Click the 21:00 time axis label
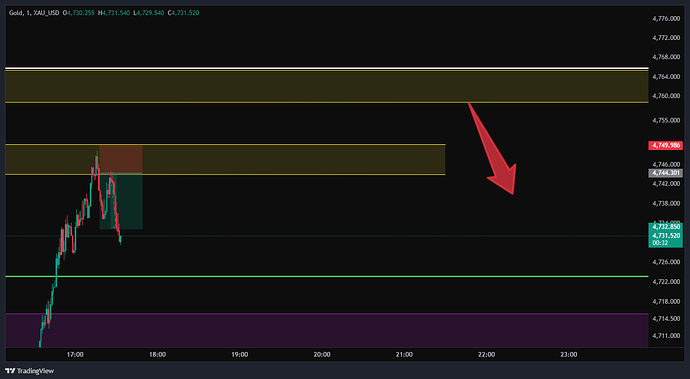690x379 pixels. coord(404,354)
